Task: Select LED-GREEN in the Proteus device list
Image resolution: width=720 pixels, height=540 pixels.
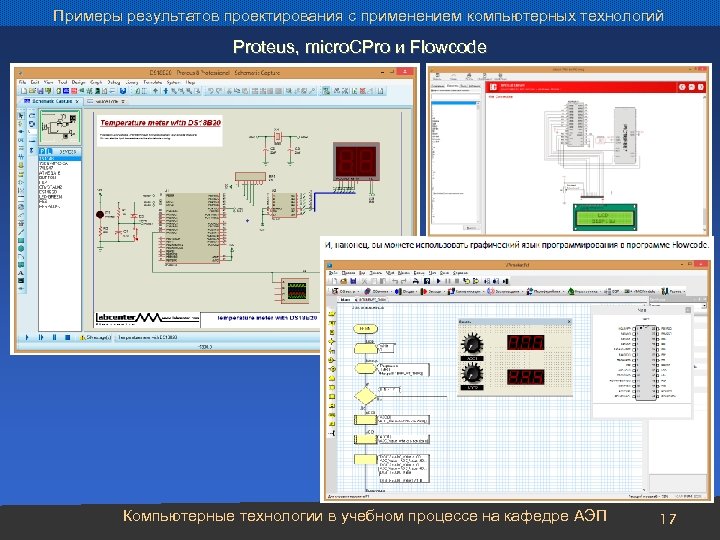Action: pos(51,197)
